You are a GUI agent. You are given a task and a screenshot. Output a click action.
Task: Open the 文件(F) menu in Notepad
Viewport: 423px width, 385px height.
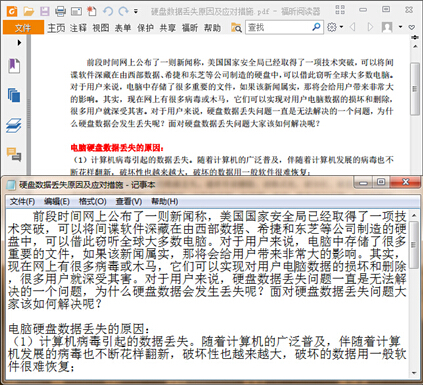point(22,202)
